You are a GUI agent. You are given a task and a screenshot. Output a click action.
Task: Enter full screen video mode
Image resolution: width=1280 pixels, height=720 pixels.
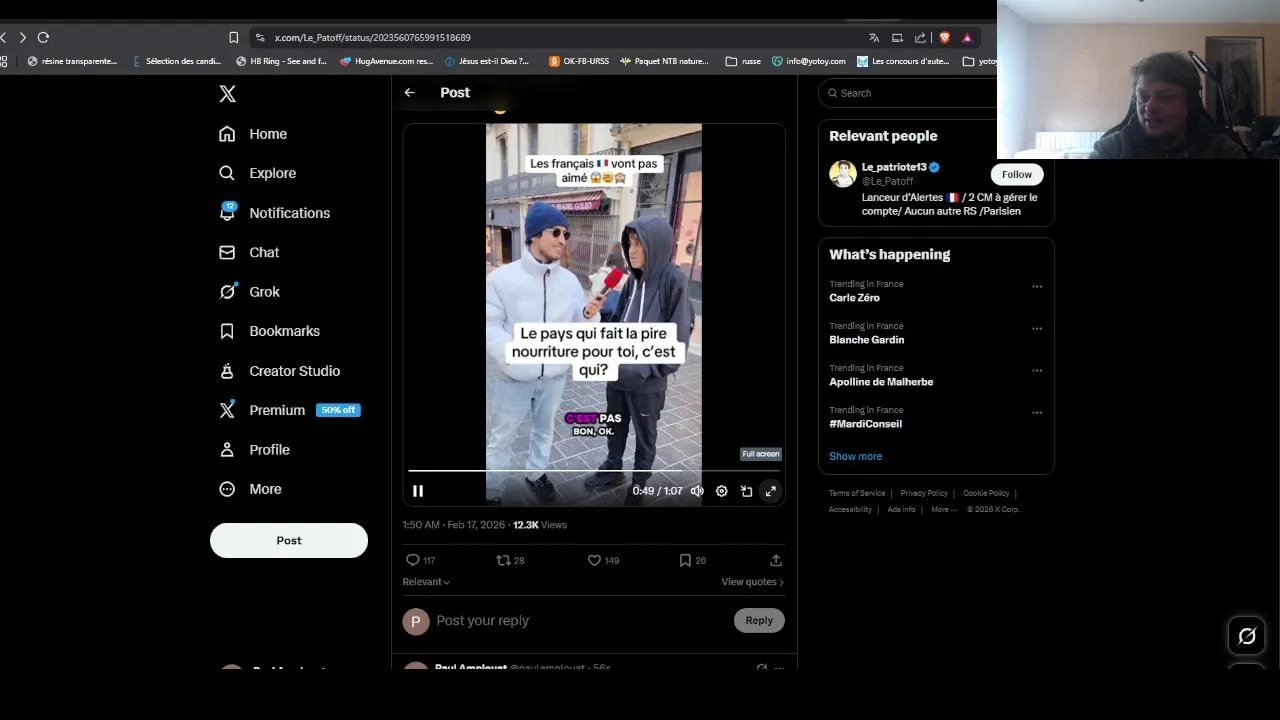pos(770,491)
